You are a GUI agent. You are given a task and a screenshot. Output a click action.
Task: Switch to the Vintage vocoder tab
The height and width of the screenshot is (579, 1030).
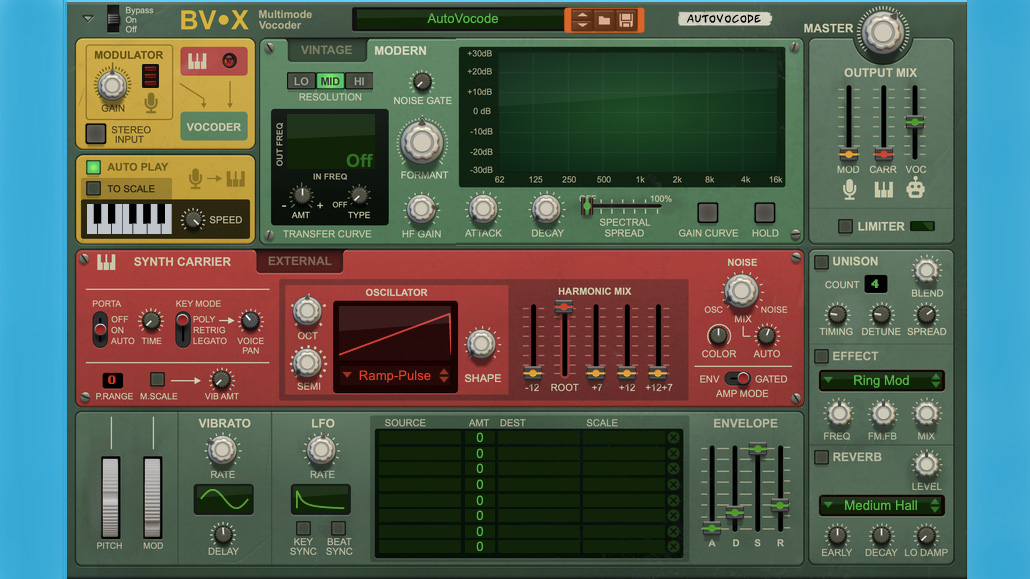326,50
